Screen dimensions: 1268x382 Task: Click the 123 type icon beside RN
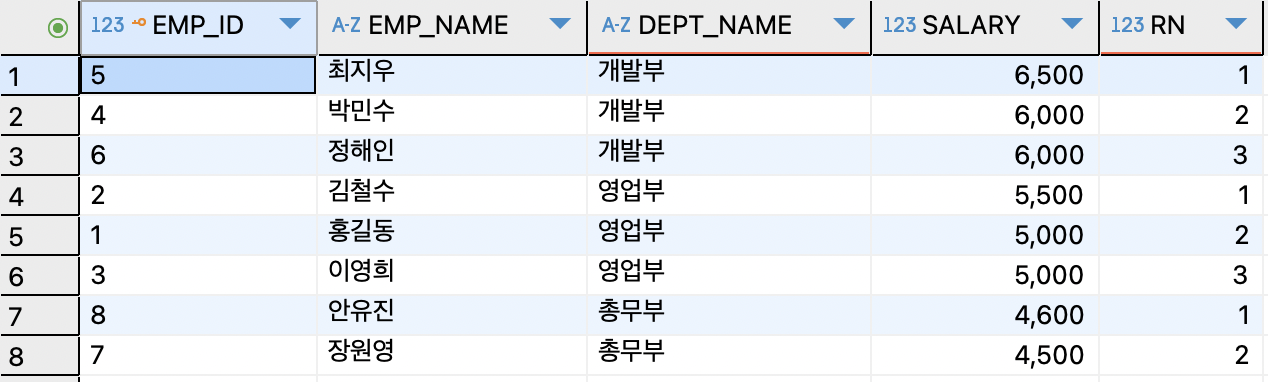pos(1127,26)
